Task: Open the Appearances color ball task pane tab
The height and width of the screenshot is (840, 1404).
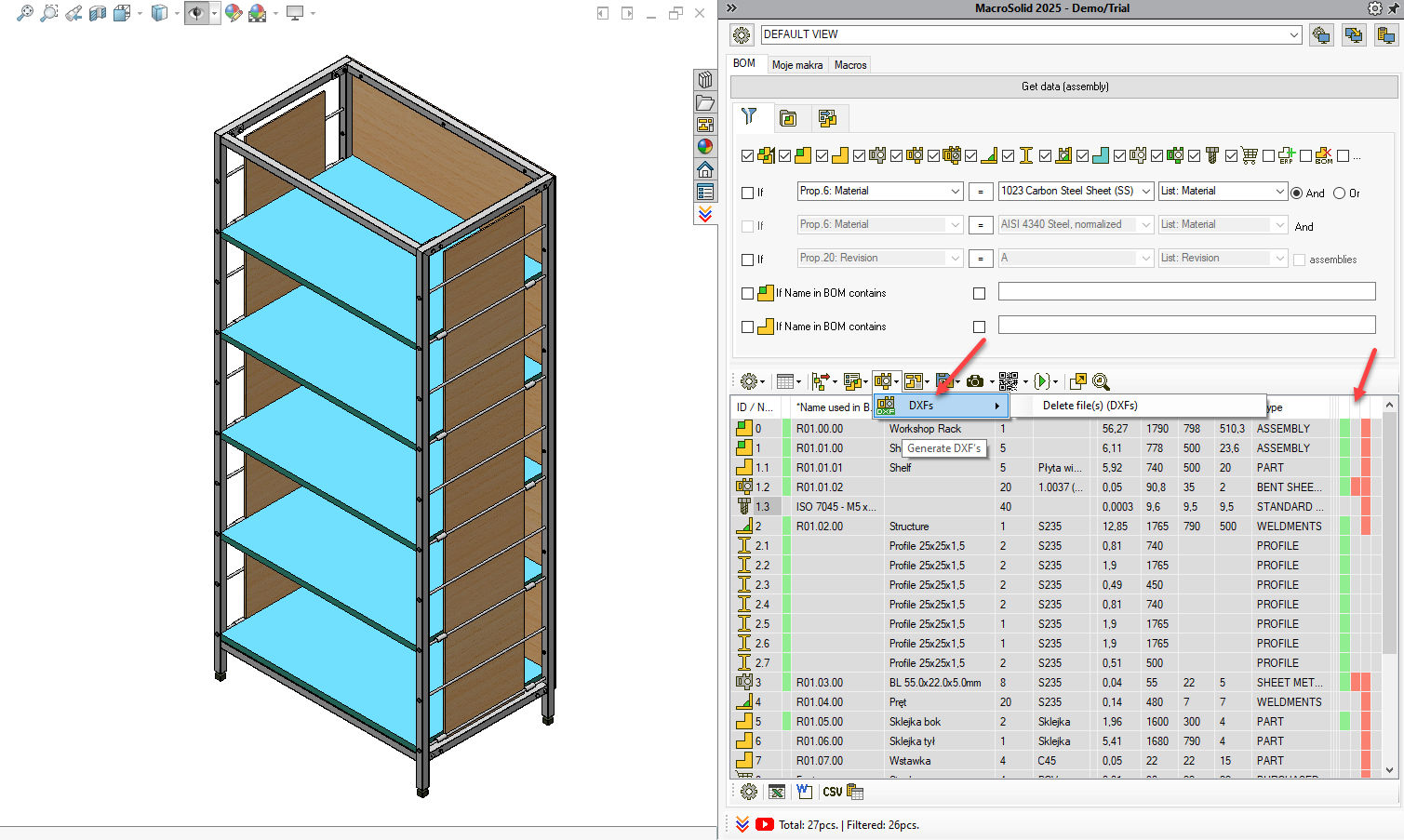Action: click(705, 147)
